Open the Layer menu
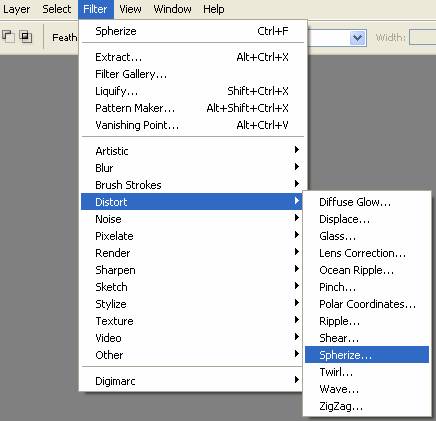This screenshot has height=421, width=436. pos(16,9)
